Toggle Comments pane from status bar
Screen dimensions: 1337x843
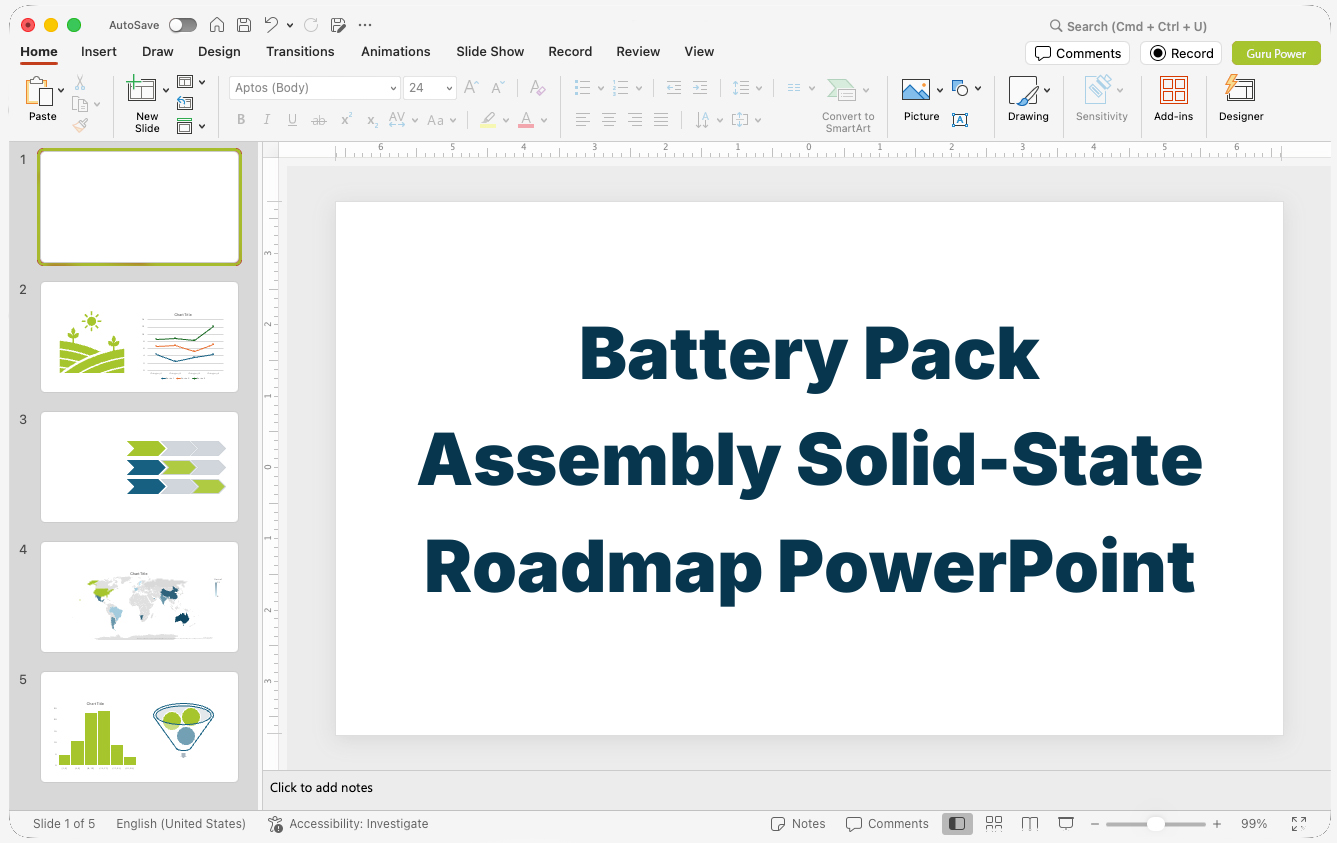click(887, 824)
